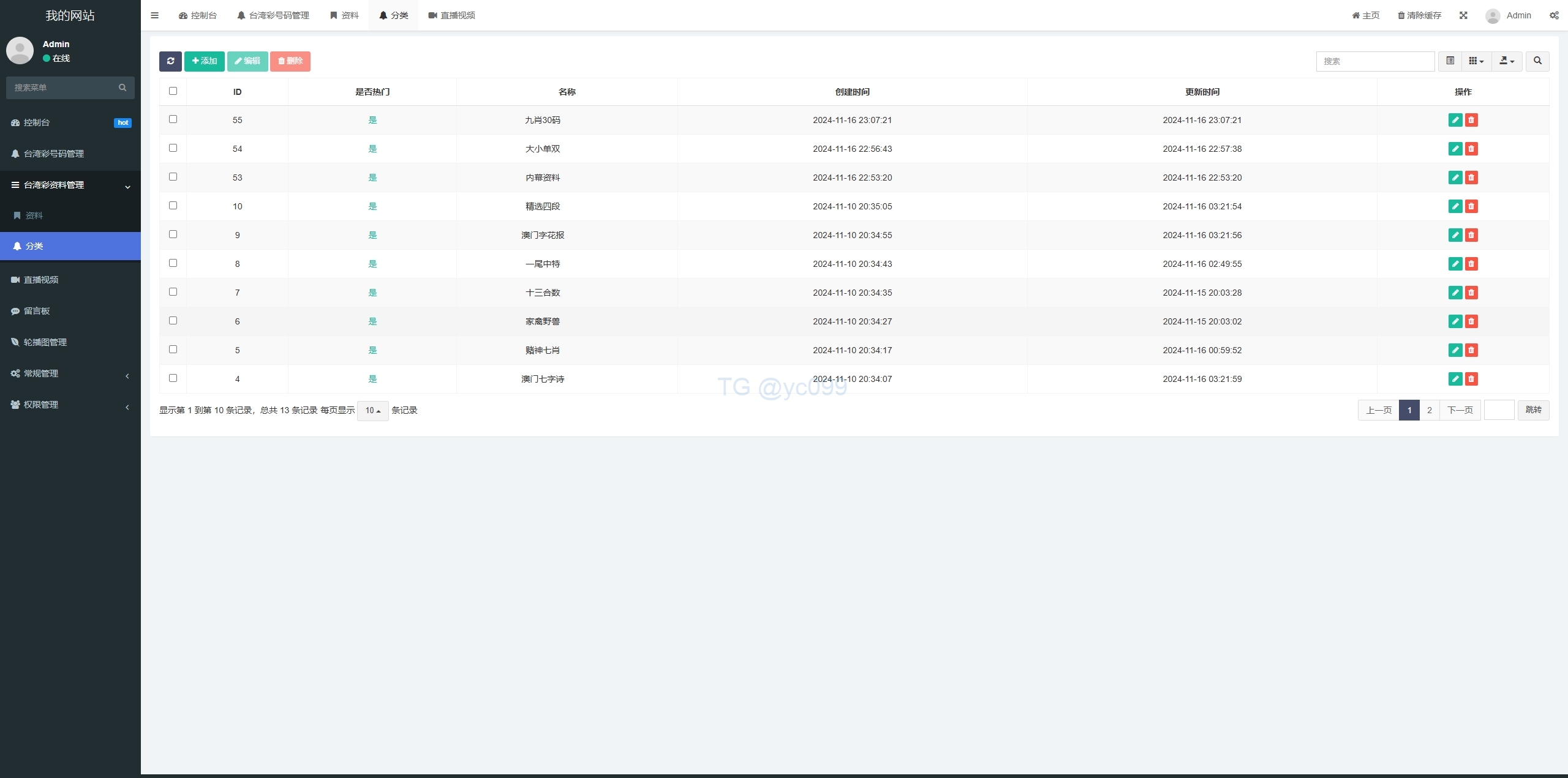This screenshot has height=778, width=1568.
Task: Click the green 添加 button
Action: click(205, 61)
